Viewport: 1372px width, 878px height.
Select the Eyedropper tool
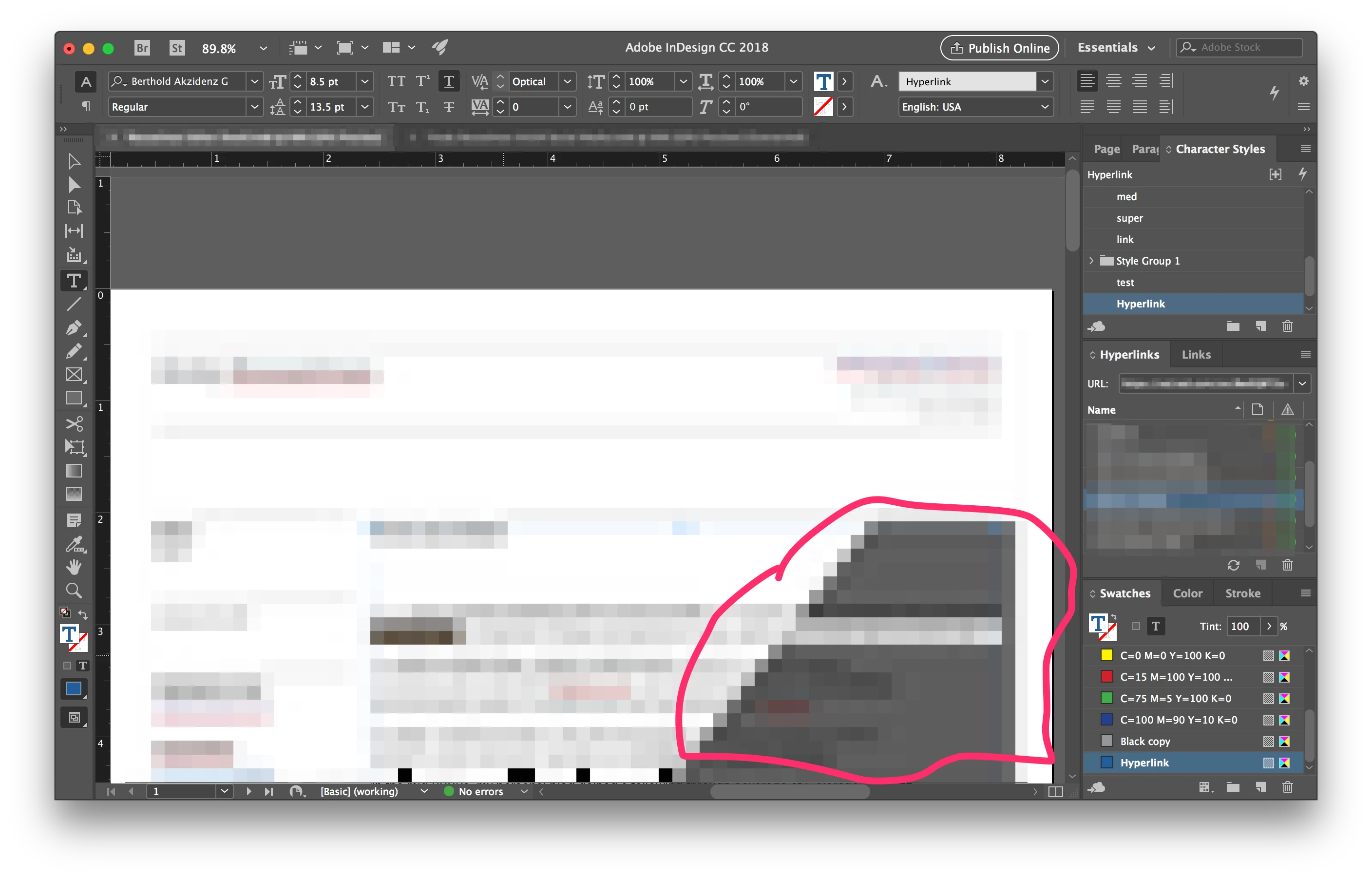tap(74, 544)
